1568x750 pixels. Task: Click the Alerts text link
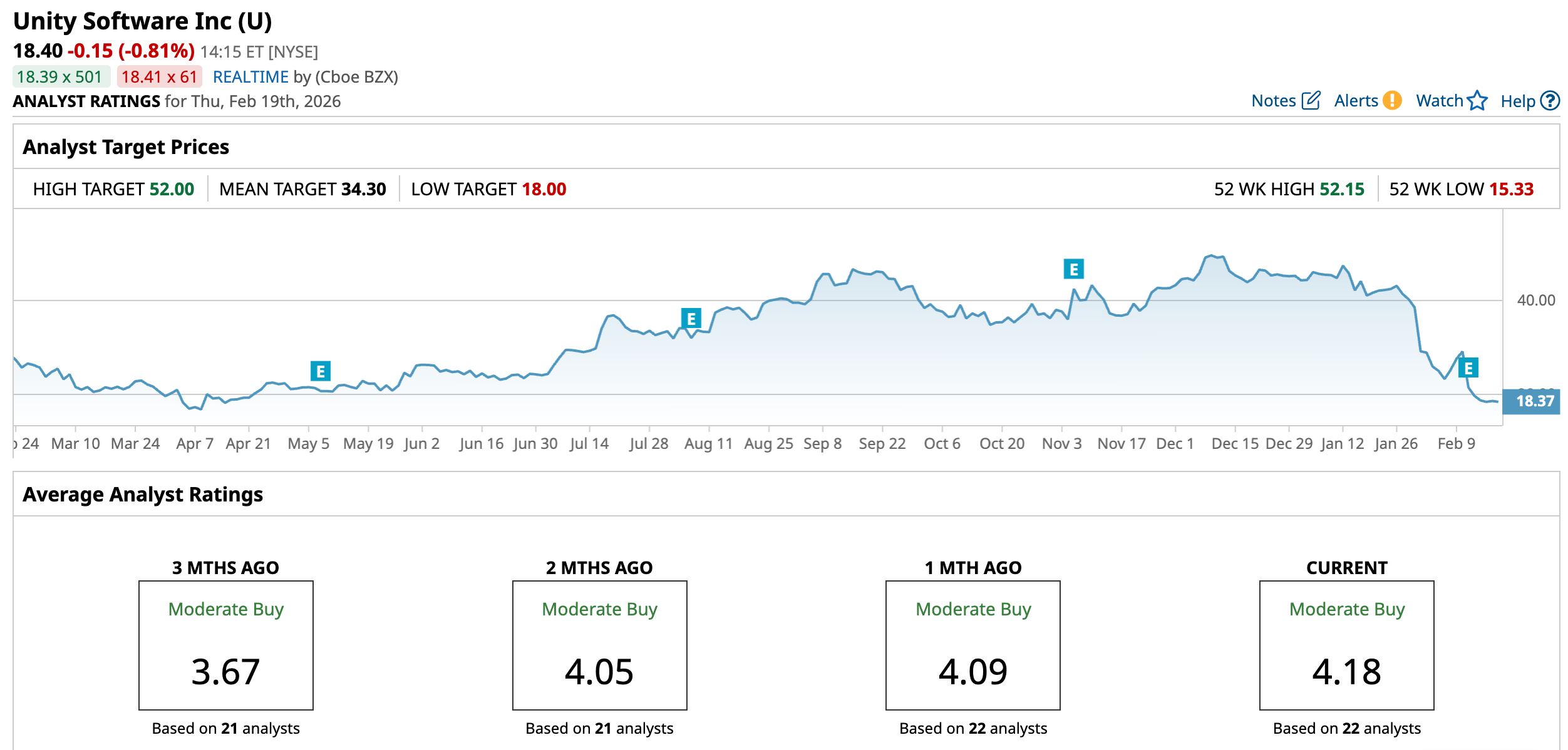[x=1356, y=101]
